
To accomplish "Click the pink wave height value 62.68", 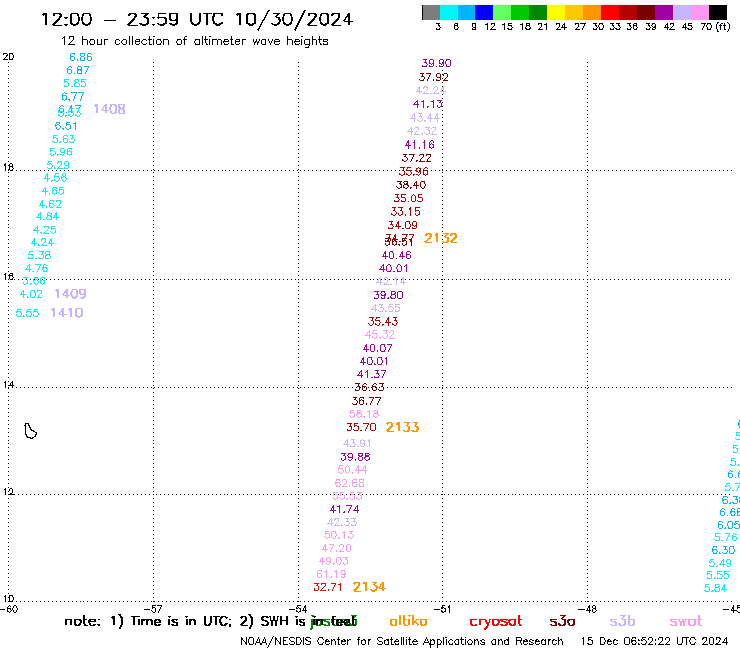I will (349, 483).
